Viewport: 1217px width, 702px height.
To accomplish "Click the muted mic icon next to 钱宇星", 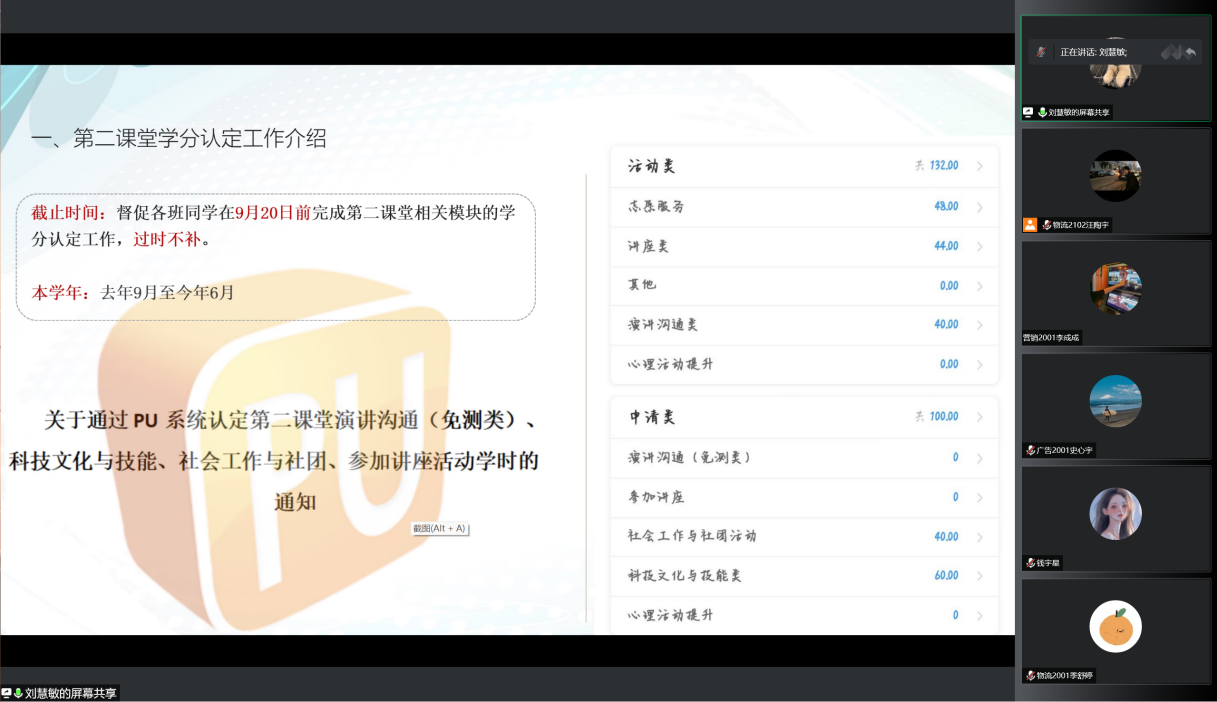I will pyautogui.click(x=1031, y=563).
